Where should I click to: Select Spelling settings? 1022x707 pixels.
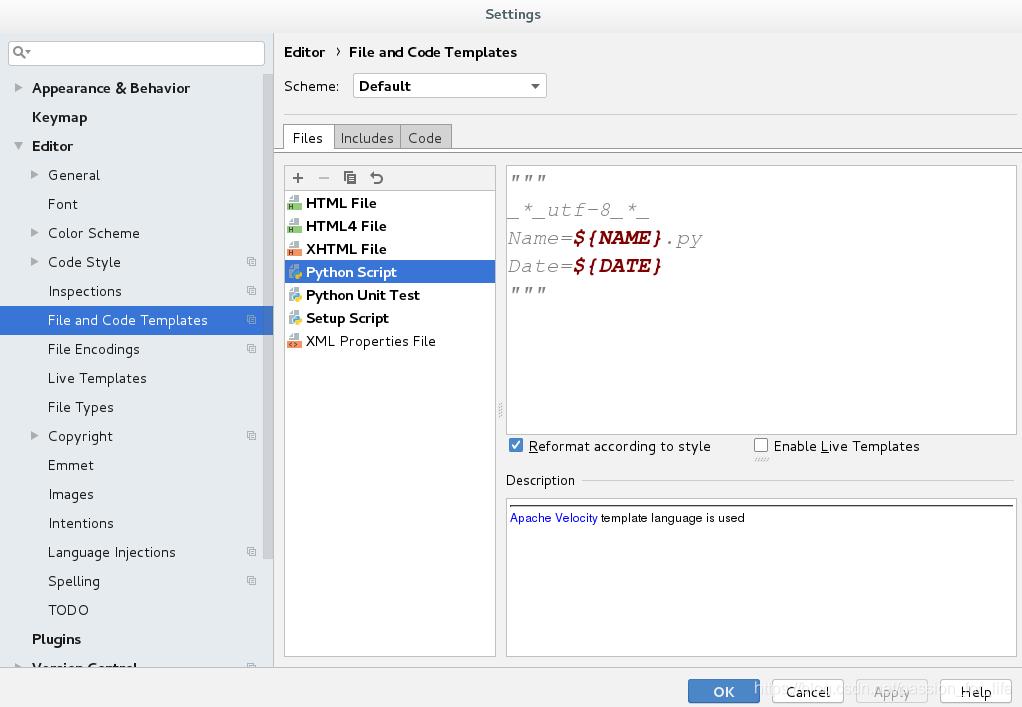click(x=74, y=581)
